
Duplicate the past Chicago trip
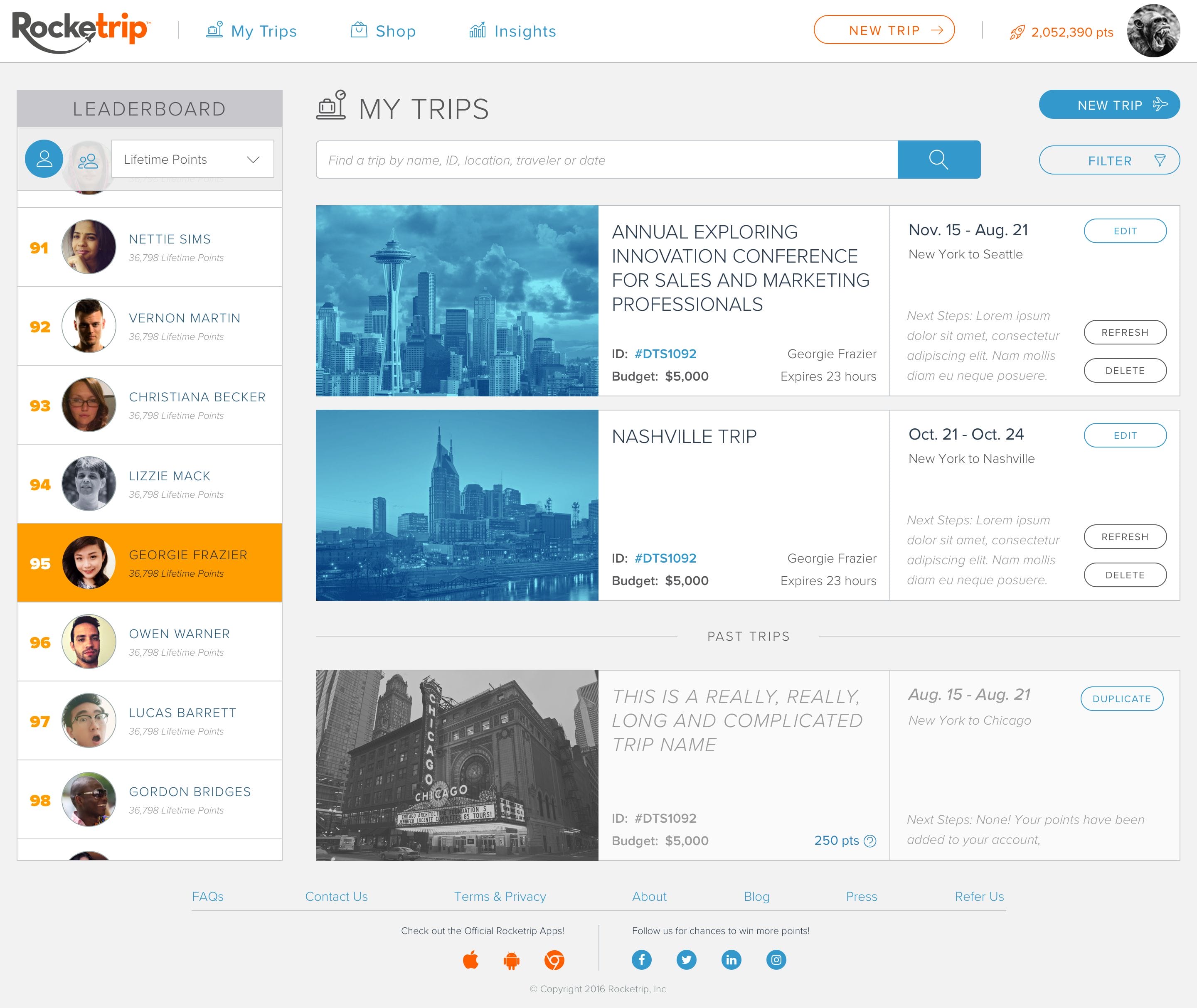coord(1121,698)
